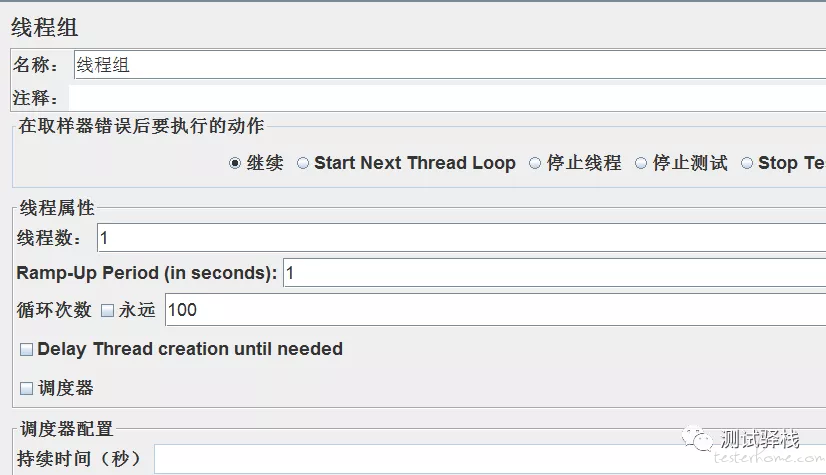Viewport: 826px width, 475px height.
Task: Click the 循环次数 count field
Action: 495,310
